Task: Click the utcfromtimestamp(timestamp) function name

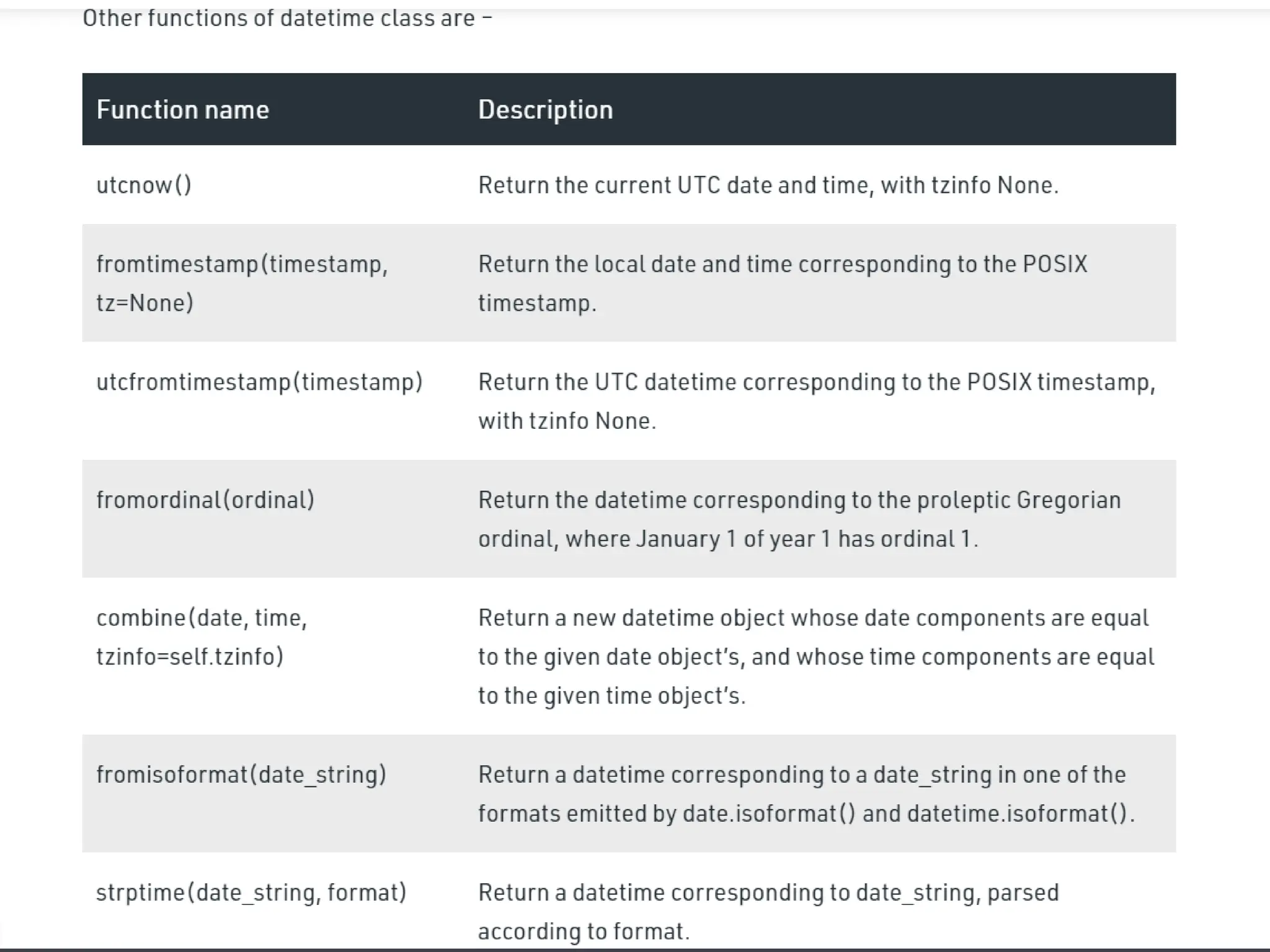Action: (x=259, y=382)
